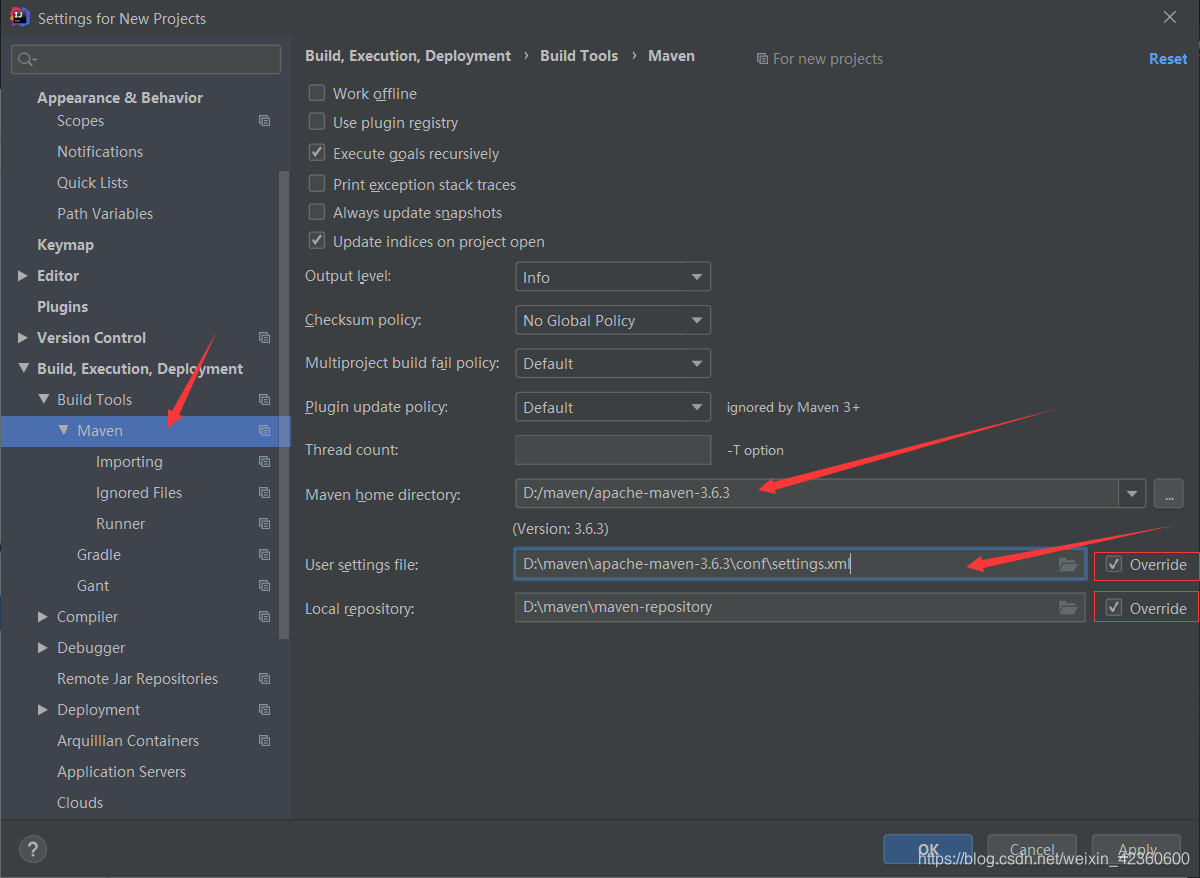The height and width of the screenshot is (878, 1200).
Task: Open the Plugin update policy dropdown
Action: pos(613,407)
